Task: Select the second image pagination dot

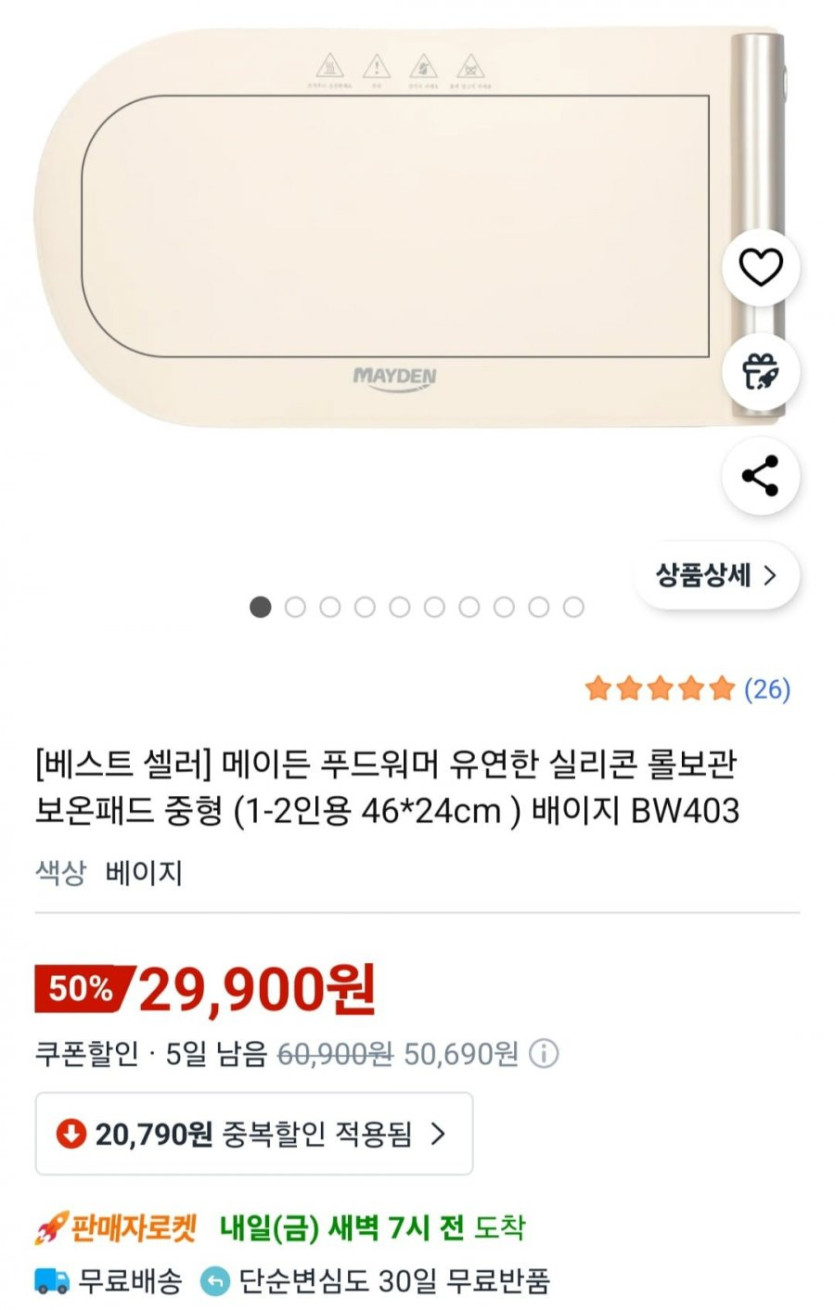Action: tap(295, 607)
